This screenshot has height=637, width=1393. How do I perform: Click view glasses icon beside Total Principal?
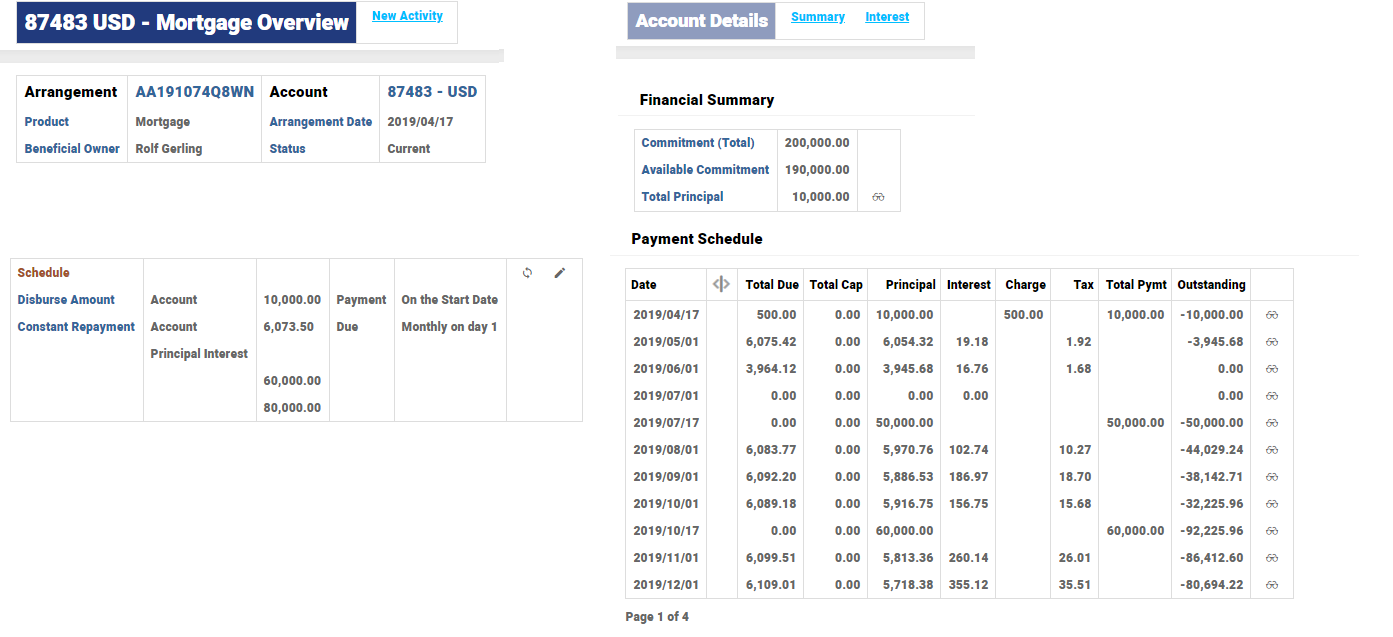click(x=878, y=197)
